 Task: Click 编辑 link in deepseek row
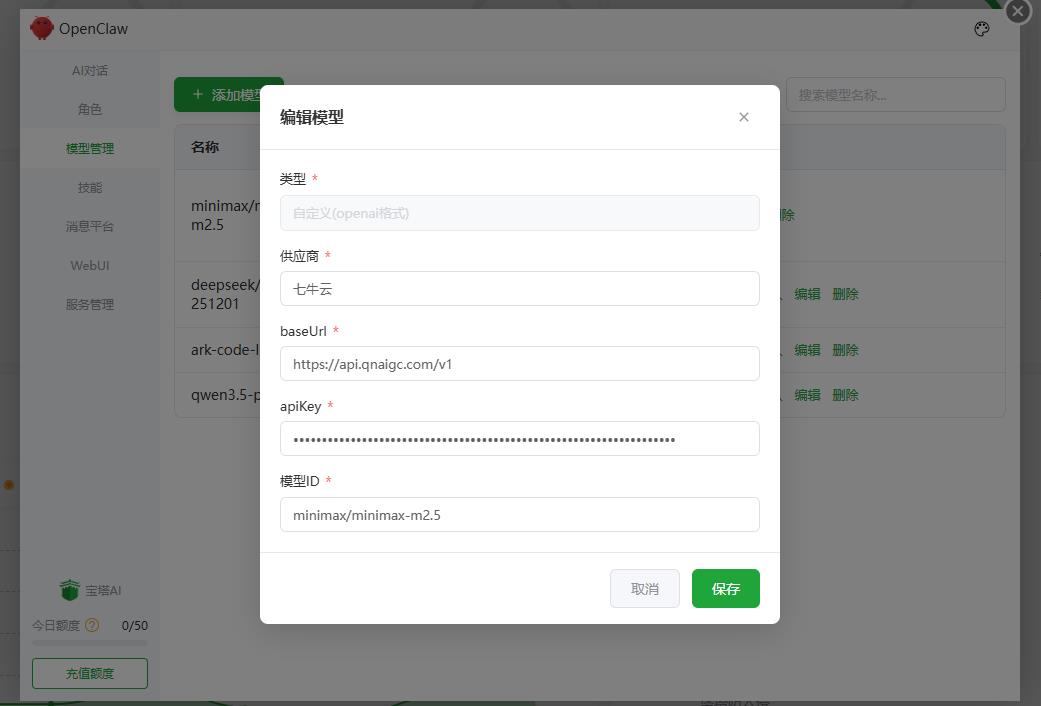[x=807, y=294]
